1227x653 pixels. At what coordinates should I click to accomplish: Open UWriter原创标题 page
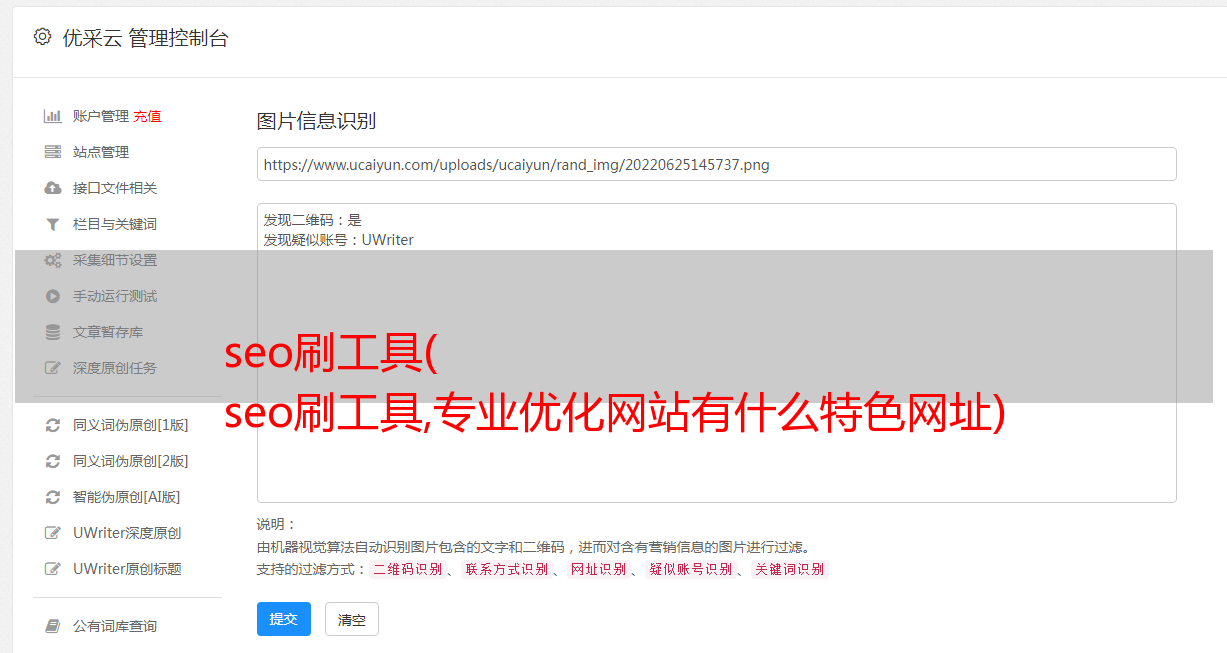[127, 569]
